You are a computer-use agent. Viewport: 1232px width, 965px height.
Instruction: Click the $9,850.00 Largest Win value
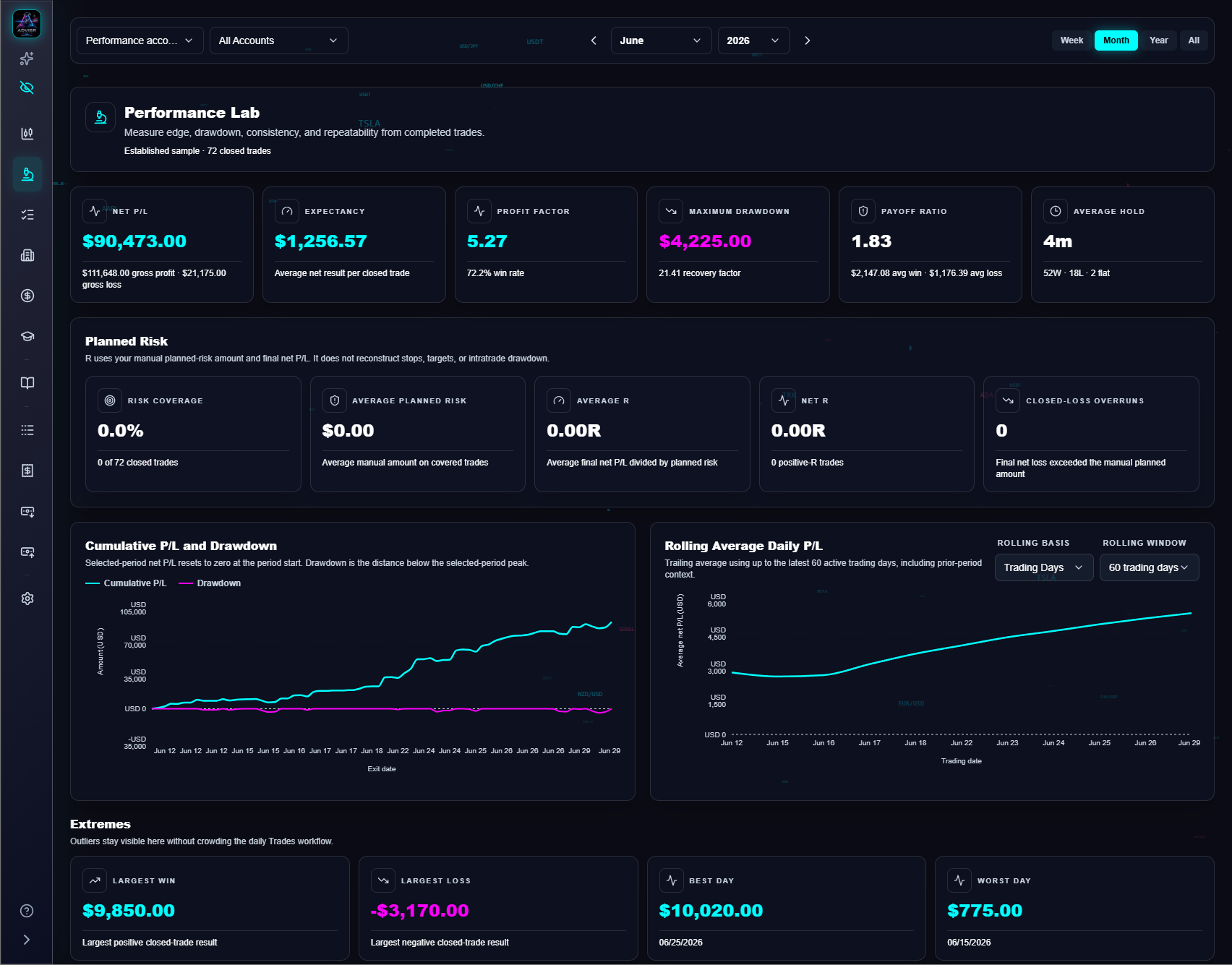(129, 911)
